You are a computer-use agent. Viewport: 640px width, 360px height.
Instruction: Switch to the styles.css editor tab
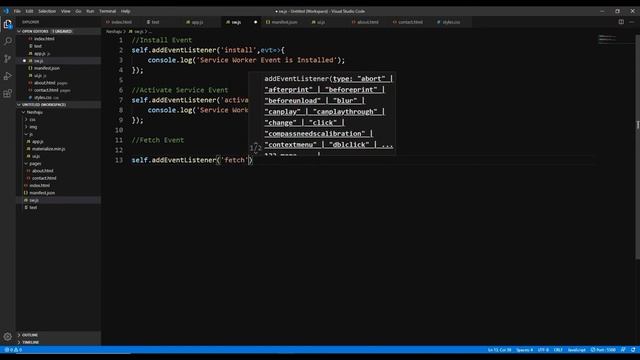tap(451, 22)
